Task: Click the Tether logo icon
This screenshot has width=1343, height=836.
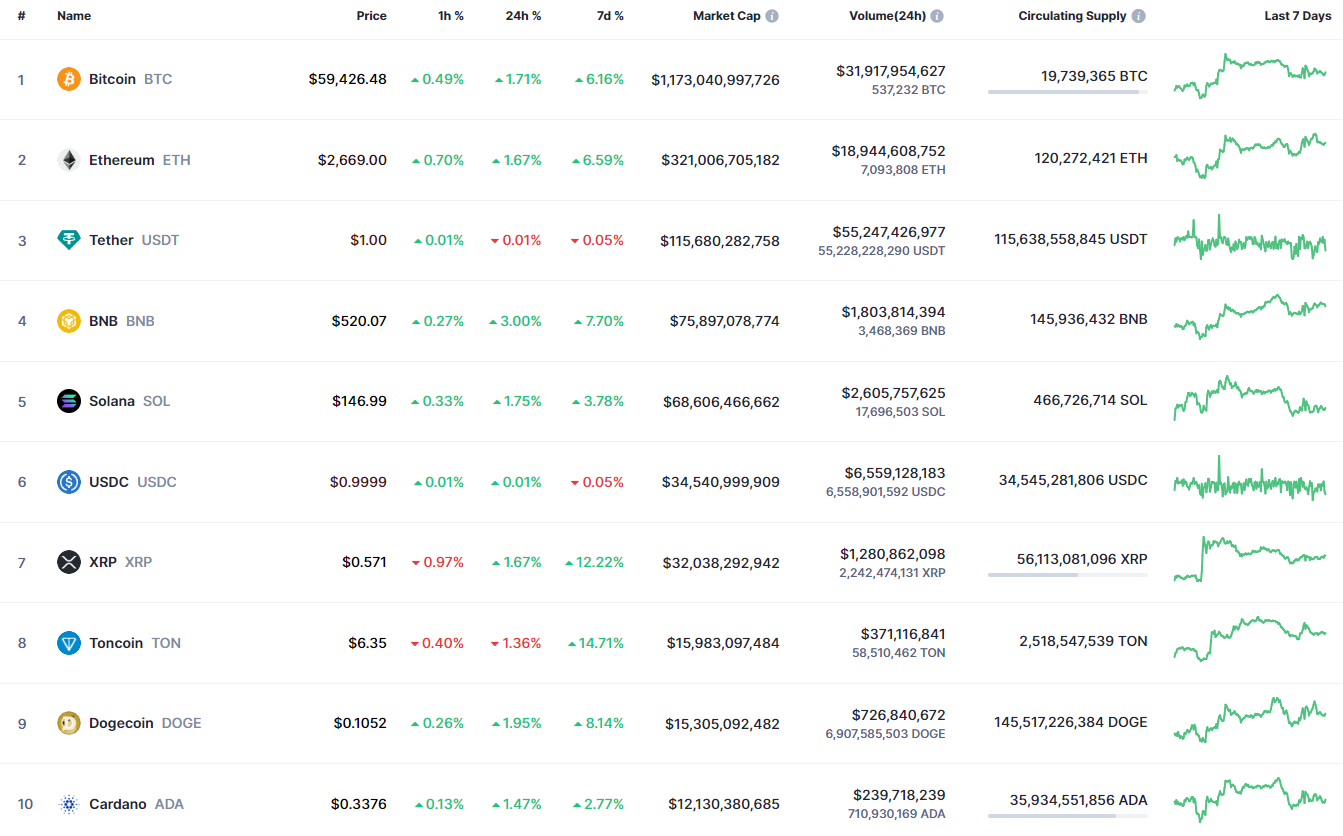Action: tap(69, 240)
